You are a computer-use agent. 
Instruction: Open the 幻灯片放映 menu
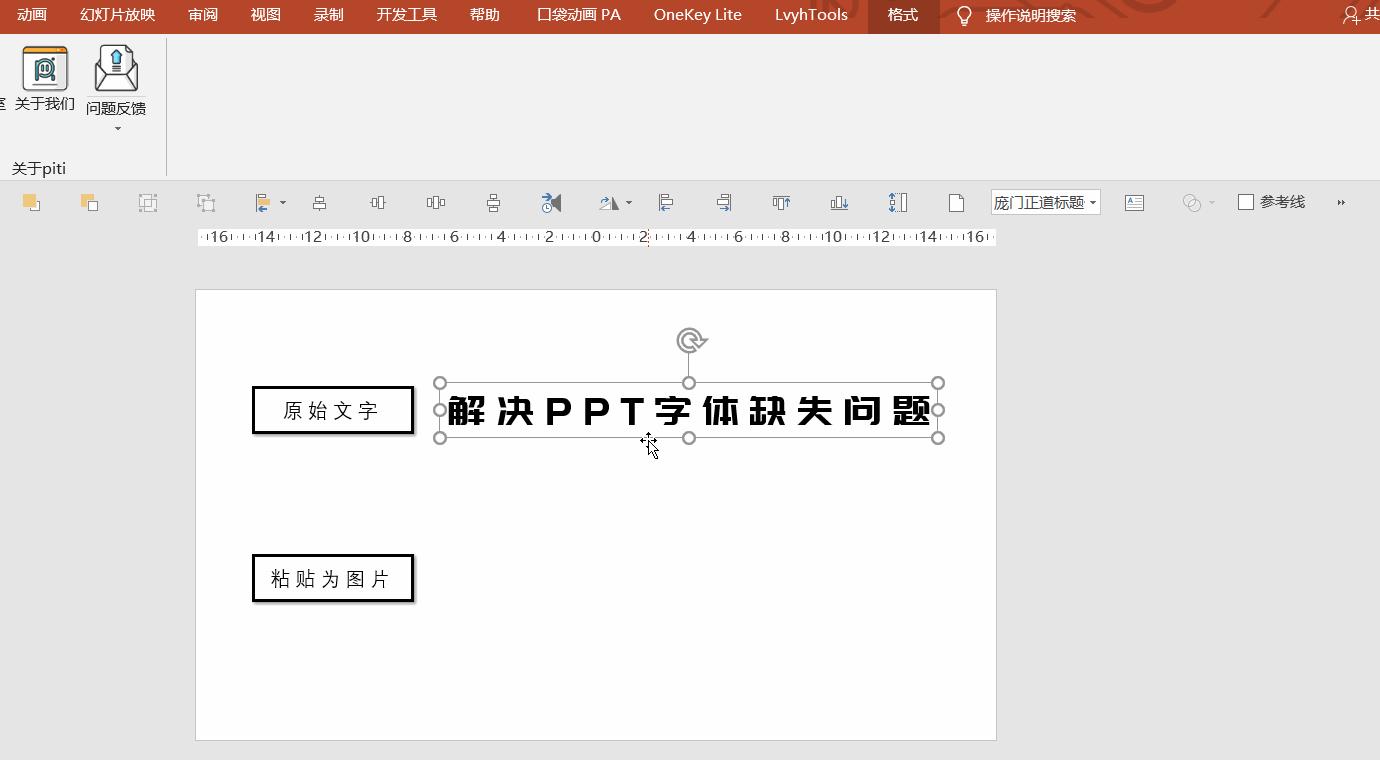[x=116, y=15]
